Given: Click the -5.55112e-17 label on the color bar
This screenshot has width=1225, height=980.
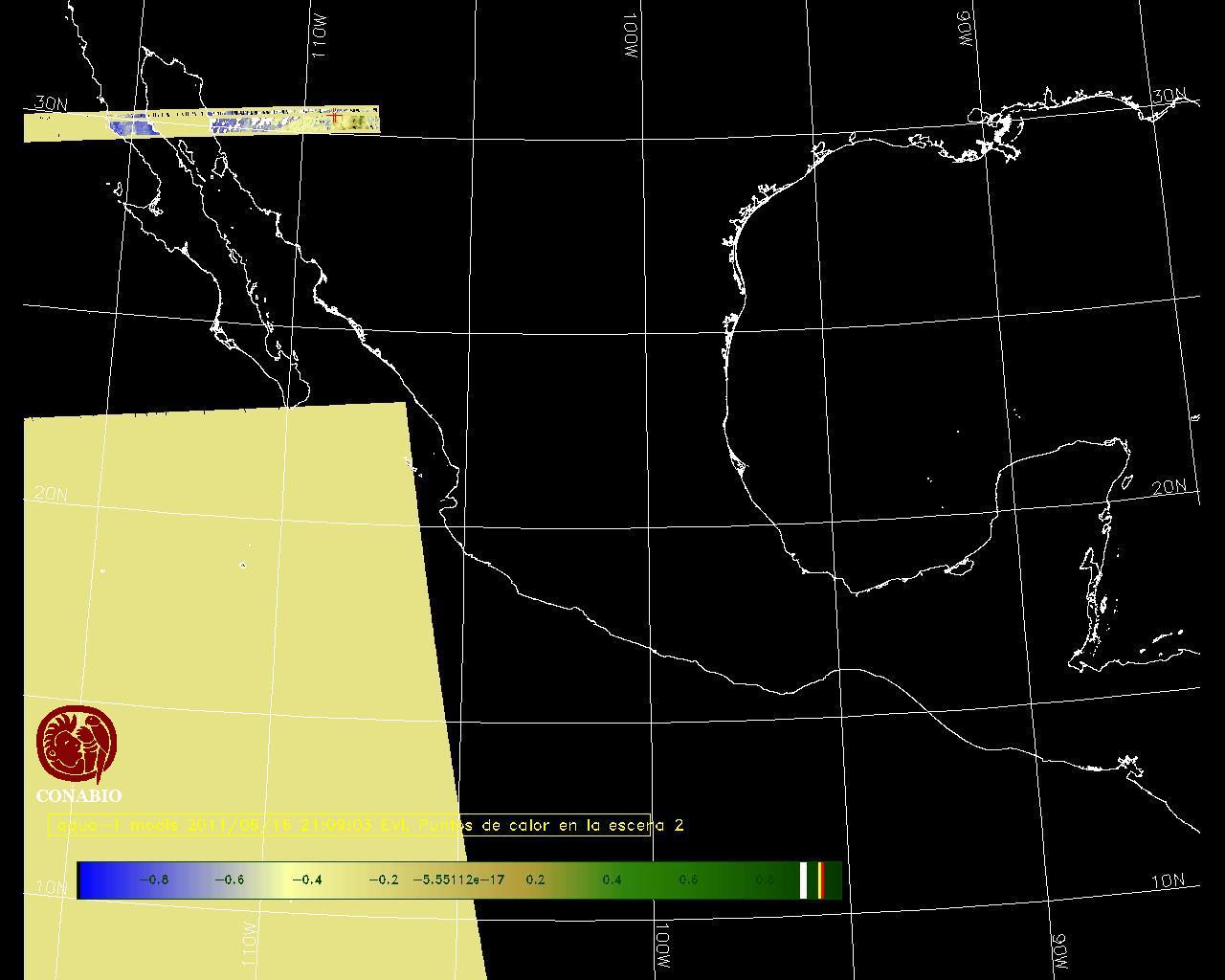Looking at the screenshot, I should point(458,880).
